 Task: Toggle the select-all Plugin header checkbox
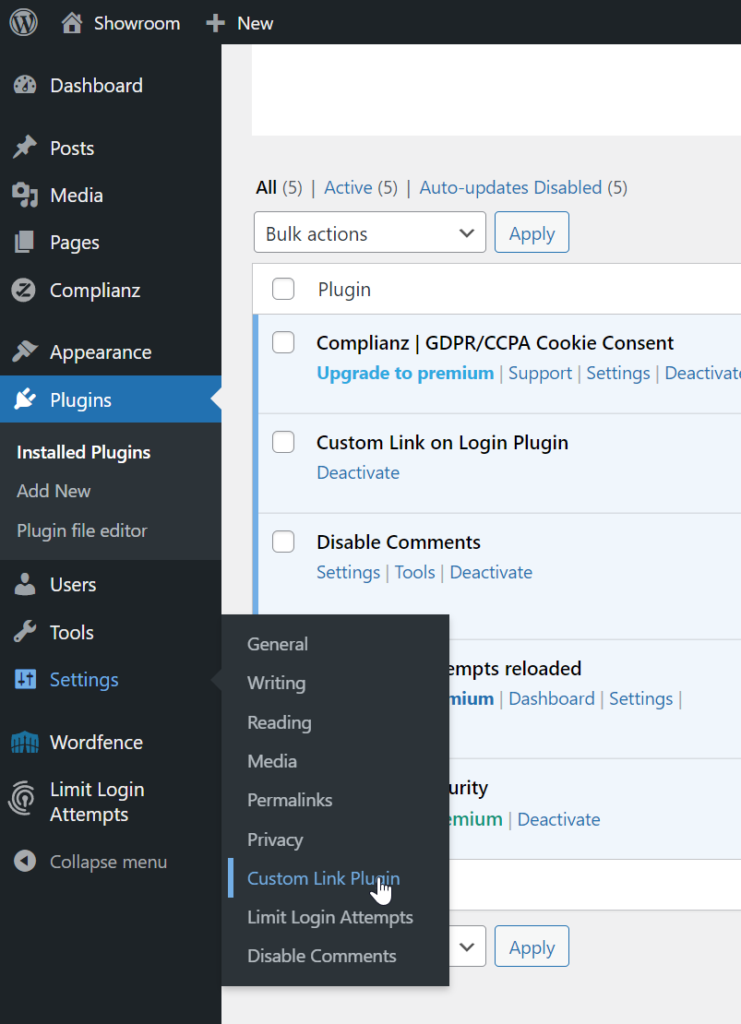(284, 289)
